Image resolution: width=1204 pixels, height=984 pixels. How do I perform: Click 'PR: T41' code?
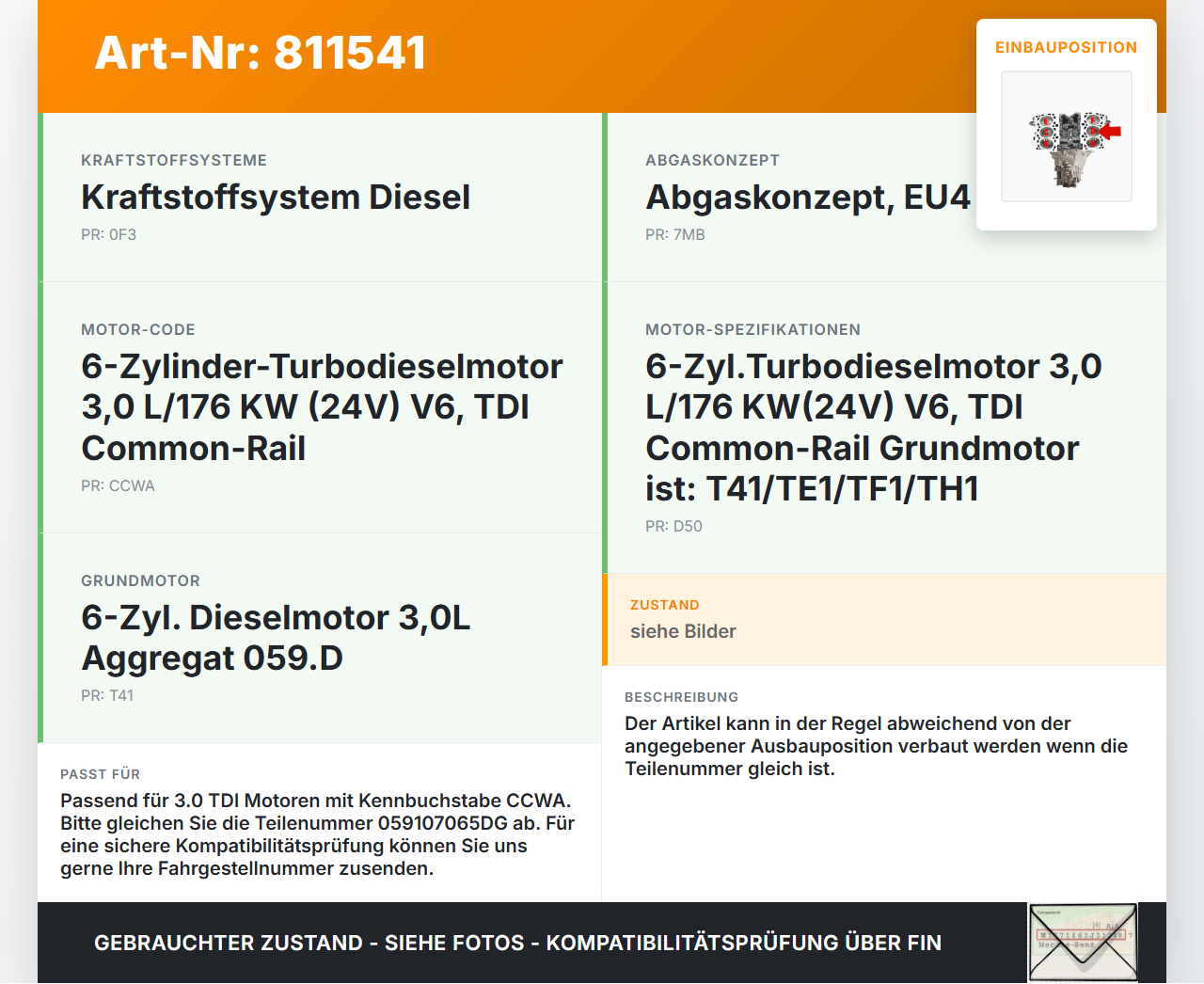tap(107, 695)
